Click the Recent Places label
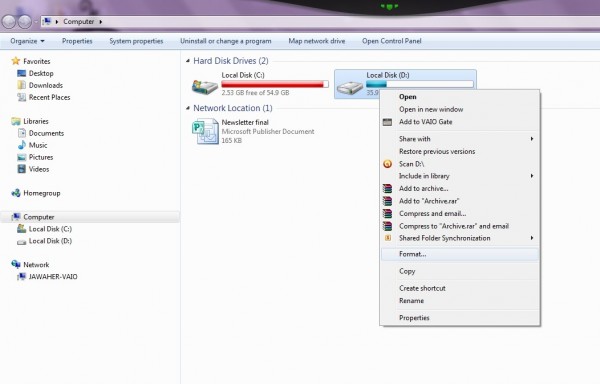Screen dimensions: 600x384 click(x=49, y=97)
